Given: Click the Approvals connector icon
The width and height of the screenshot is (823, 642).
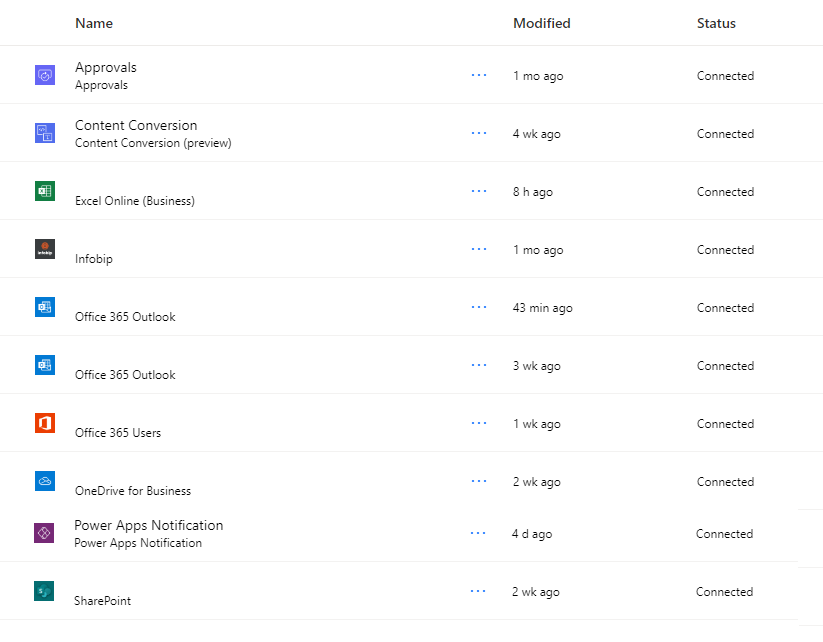Looking at the screenshot, I should coord(44,75).
